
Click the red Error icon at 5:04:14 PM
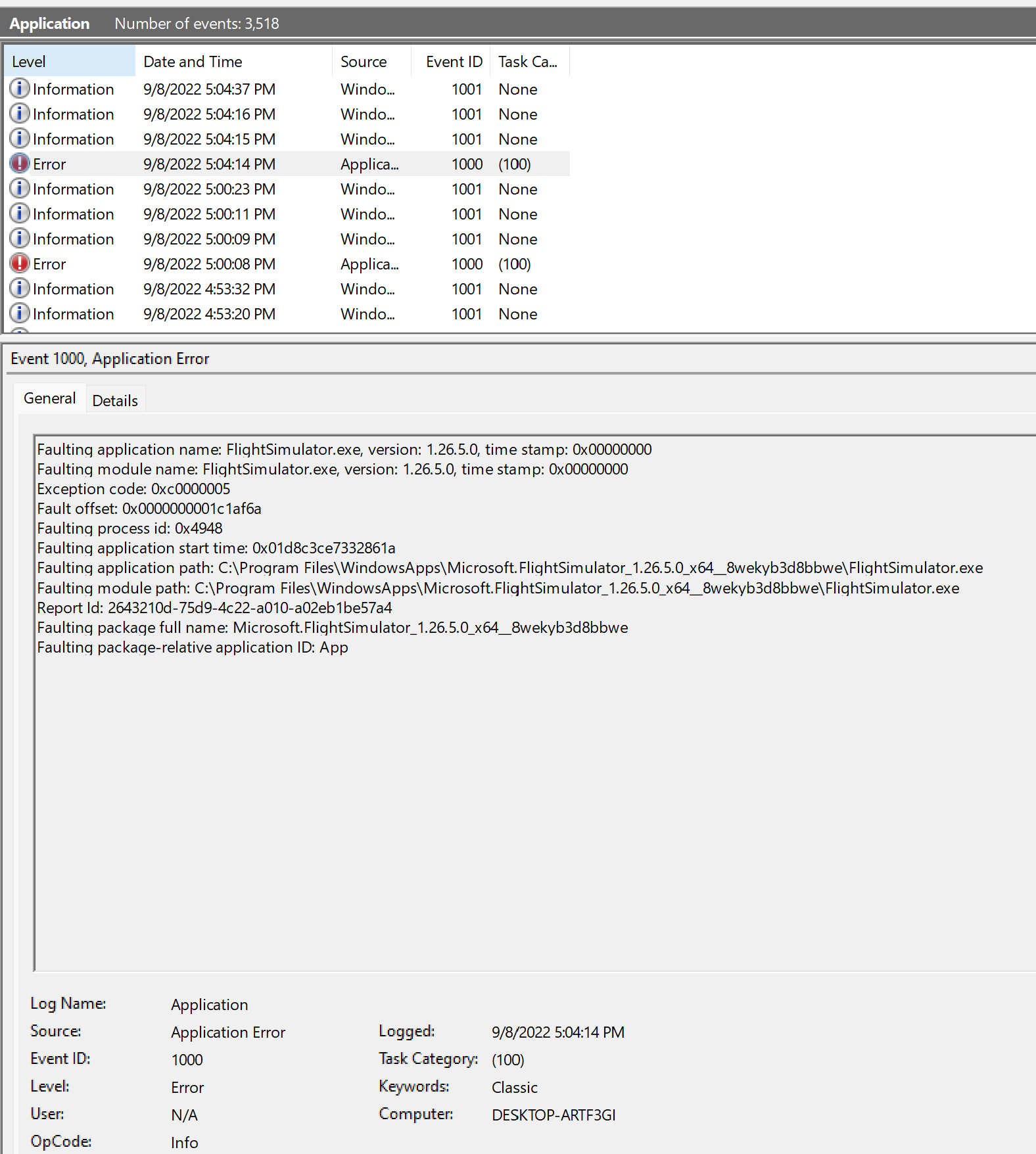tap(20, 163)
